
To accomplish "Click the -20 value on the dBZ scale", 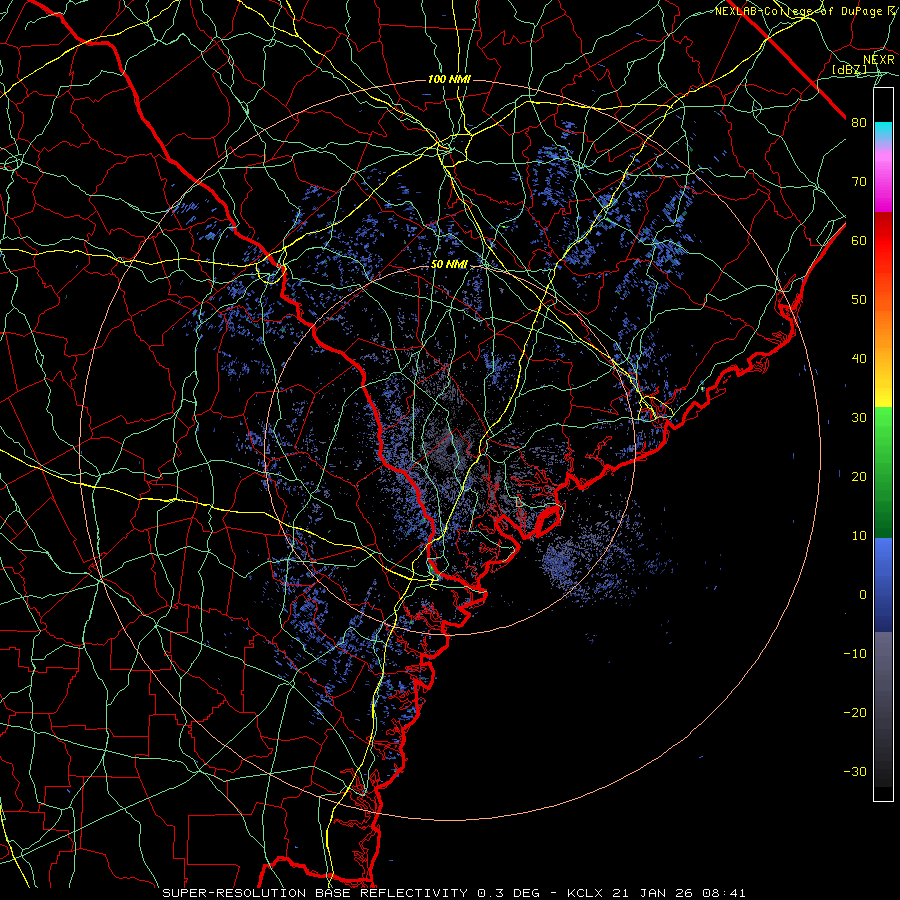I will click(855, 713).
